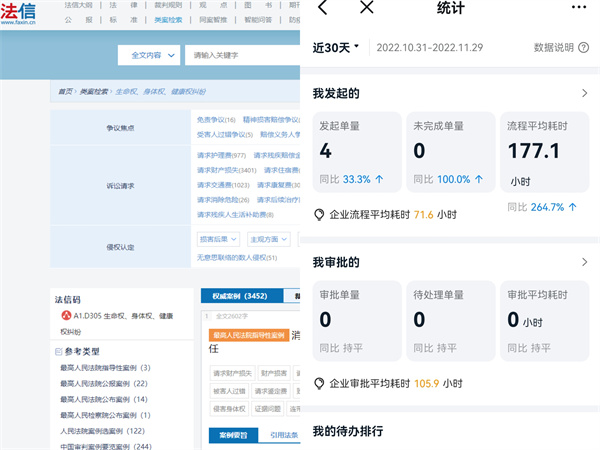Open the three-dot more menu in 统计

[x=579, y=7]
